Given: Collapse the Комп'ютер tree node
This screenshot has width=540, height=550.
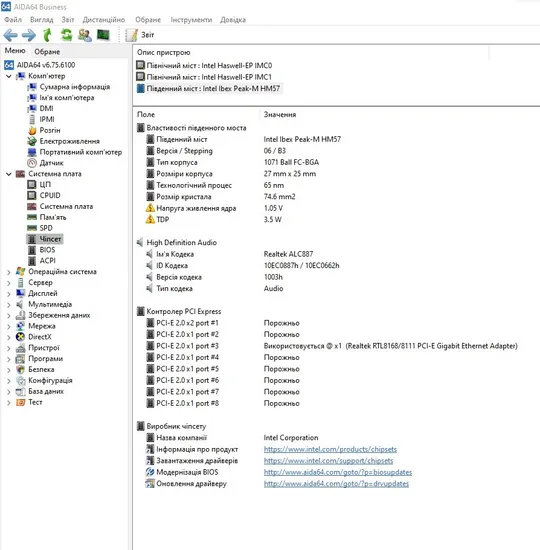Looking at the screenshot, I should pyautogui.click(x=9, y=76).
